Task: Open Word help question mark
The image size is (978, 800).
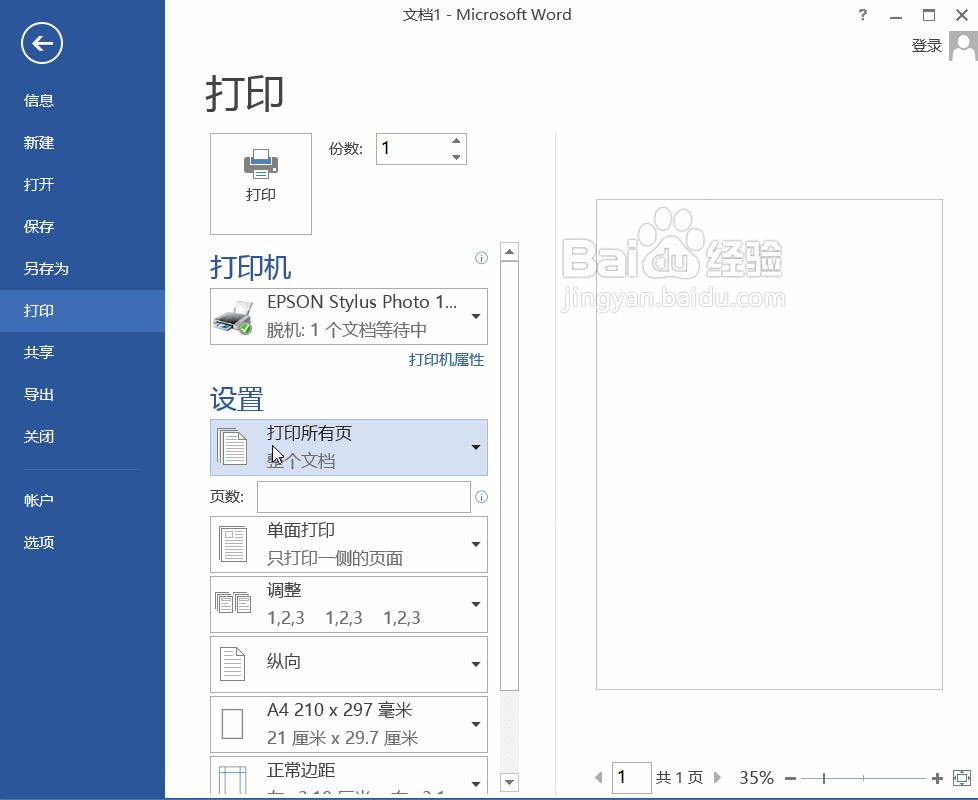Action: click(863, 15)
